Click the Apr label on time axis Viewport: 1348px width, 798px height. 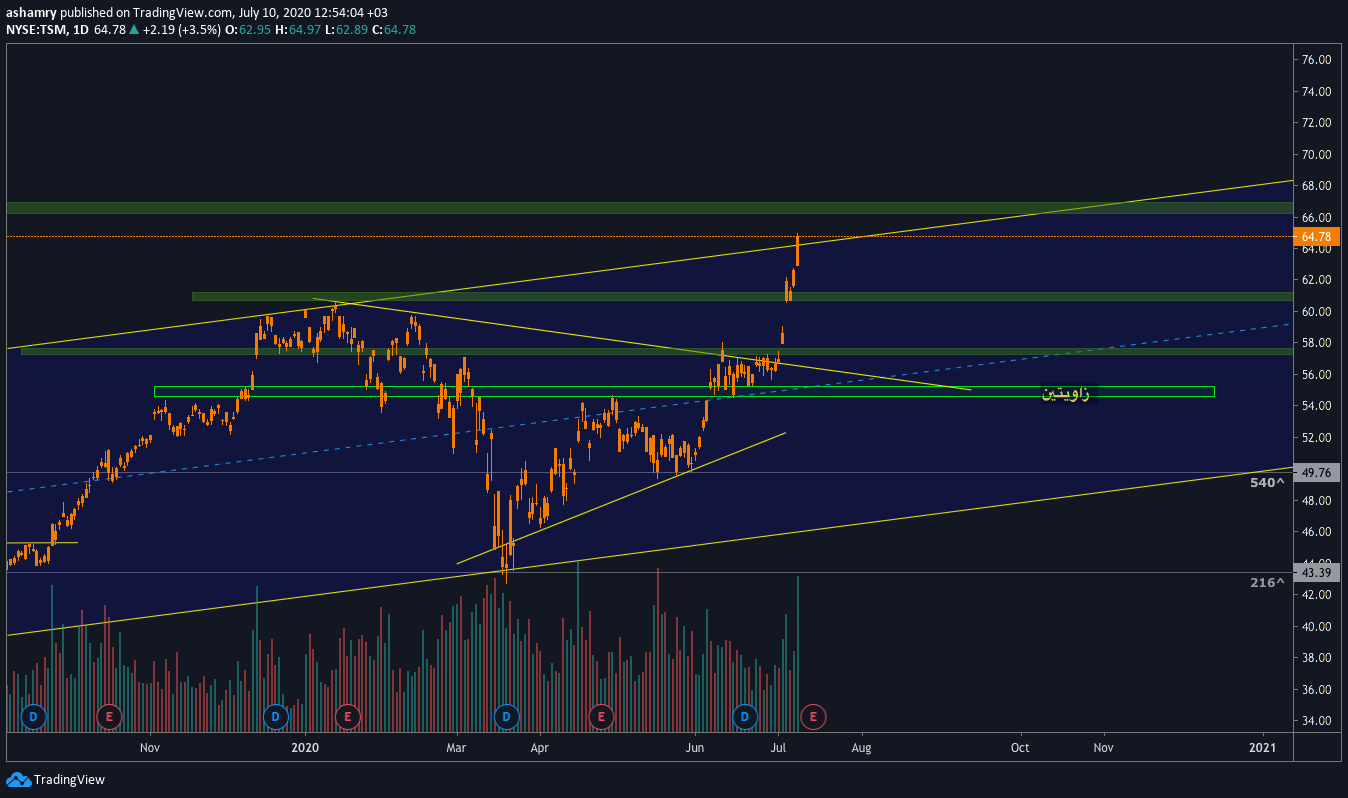pos(540,747)
